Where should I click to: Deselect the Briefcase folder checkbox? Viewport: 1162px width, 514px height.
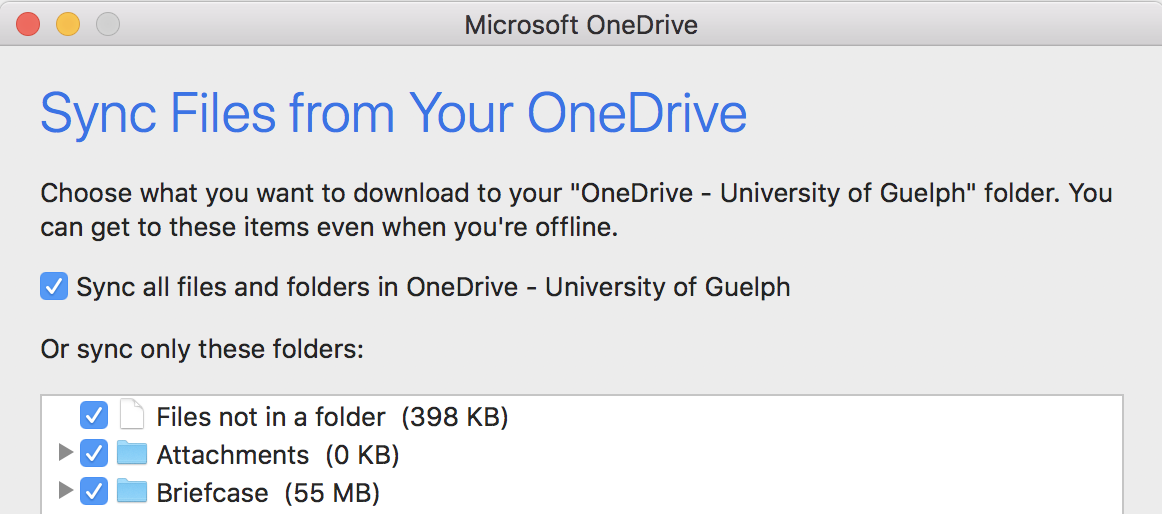pos(94,492)
